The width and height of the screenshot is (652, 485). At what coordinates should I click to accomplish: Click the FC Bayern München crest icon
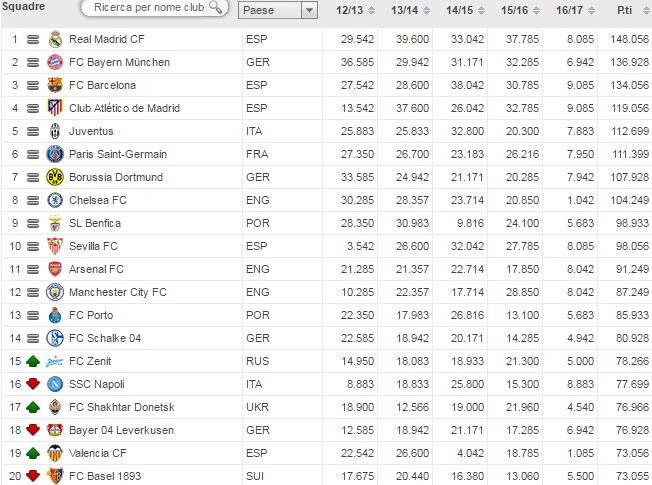54,62
